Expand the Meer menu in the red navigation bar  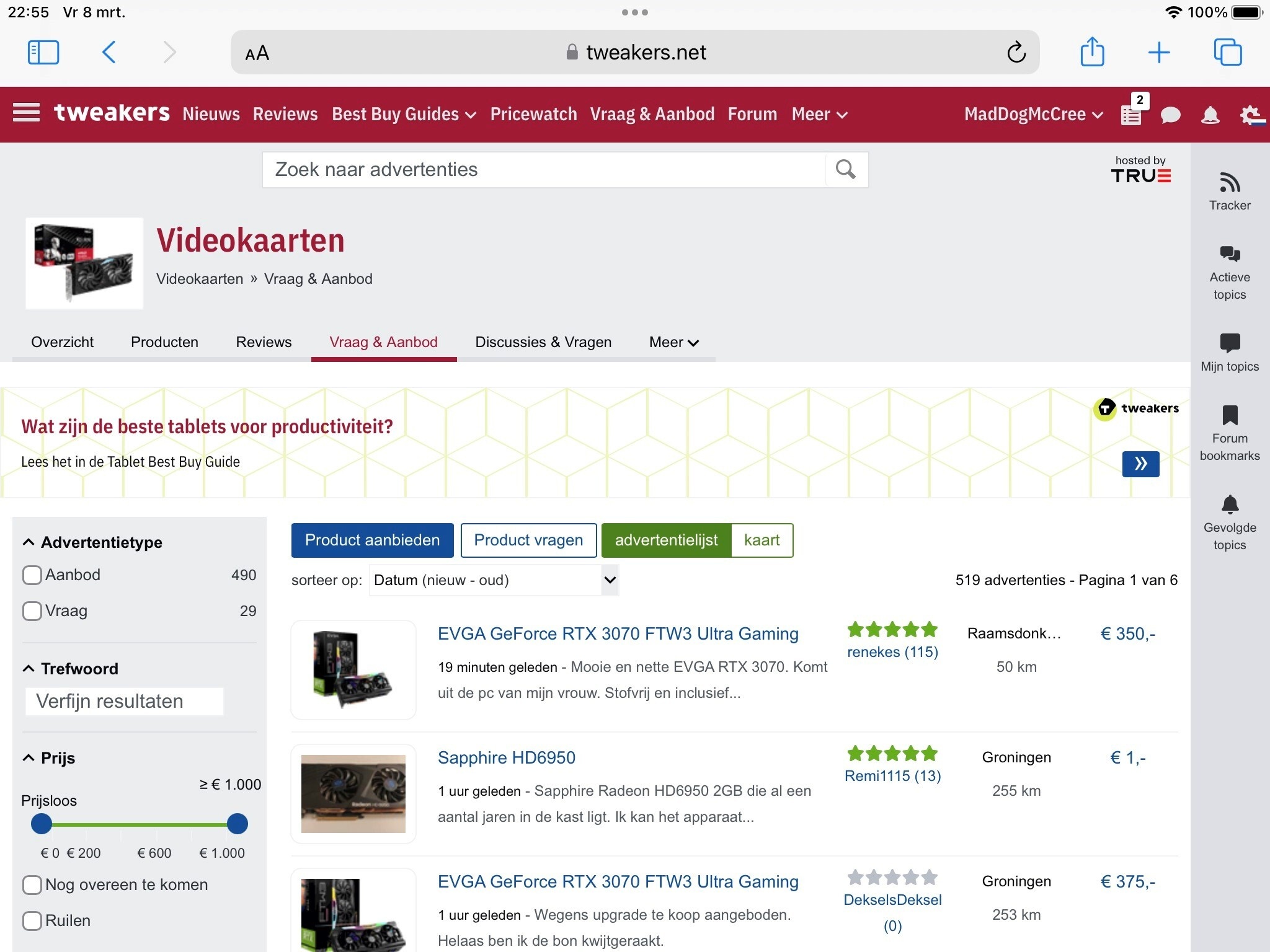tap(818, 114)
